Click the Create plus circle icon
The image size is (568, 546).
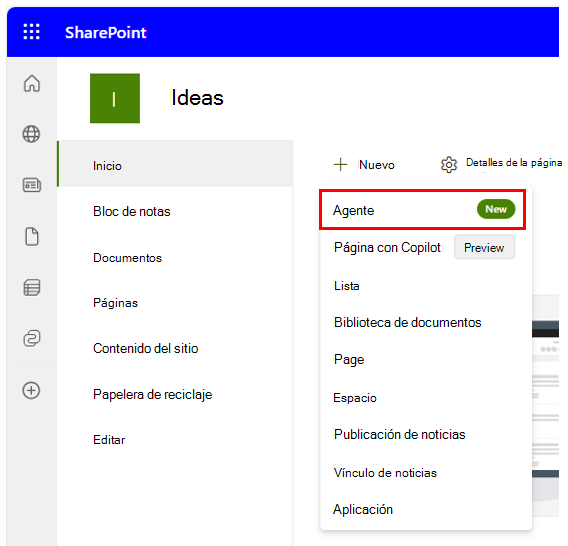[32, 391]
